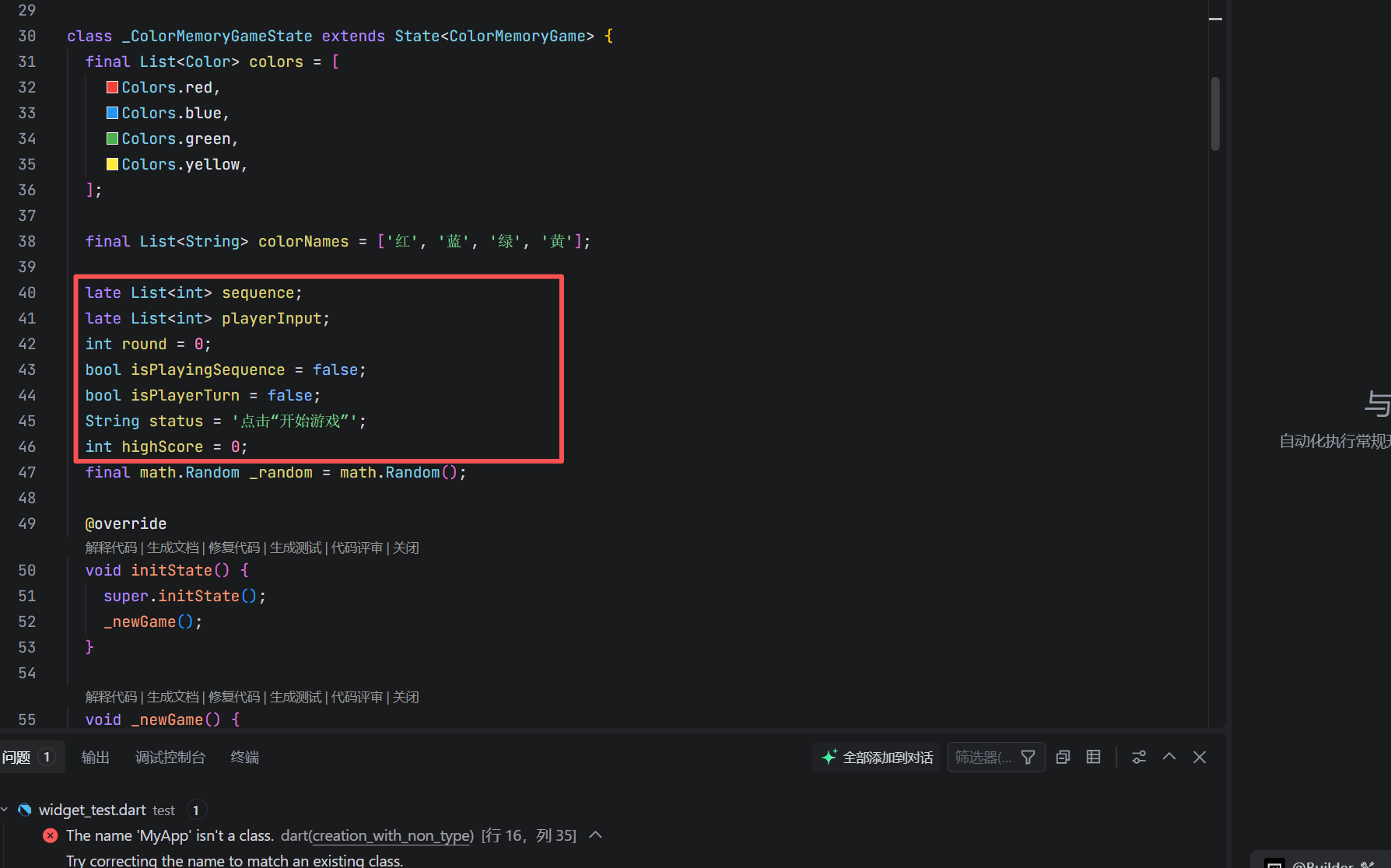Click the 'sequence' variable on line 40
Screen dimensions: 1391x868
coord(258,292)
